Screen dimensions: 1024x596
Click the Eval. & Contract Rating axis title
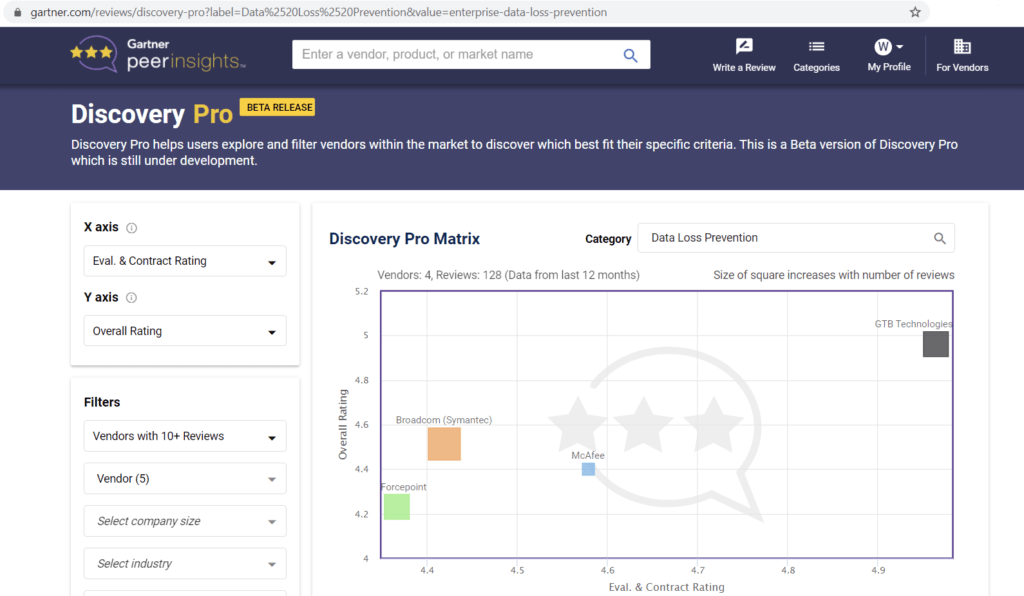point(666,587)
